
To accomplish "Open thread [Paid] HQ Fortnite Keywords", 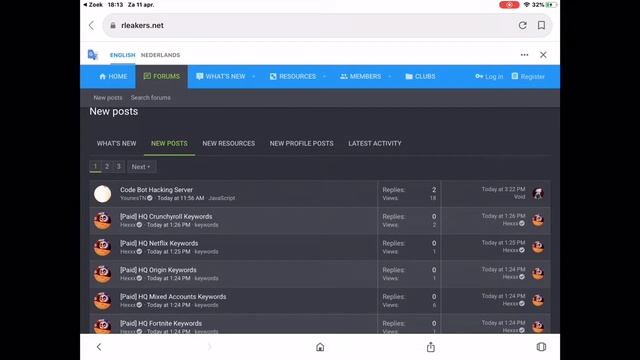I will coord(161,323).
